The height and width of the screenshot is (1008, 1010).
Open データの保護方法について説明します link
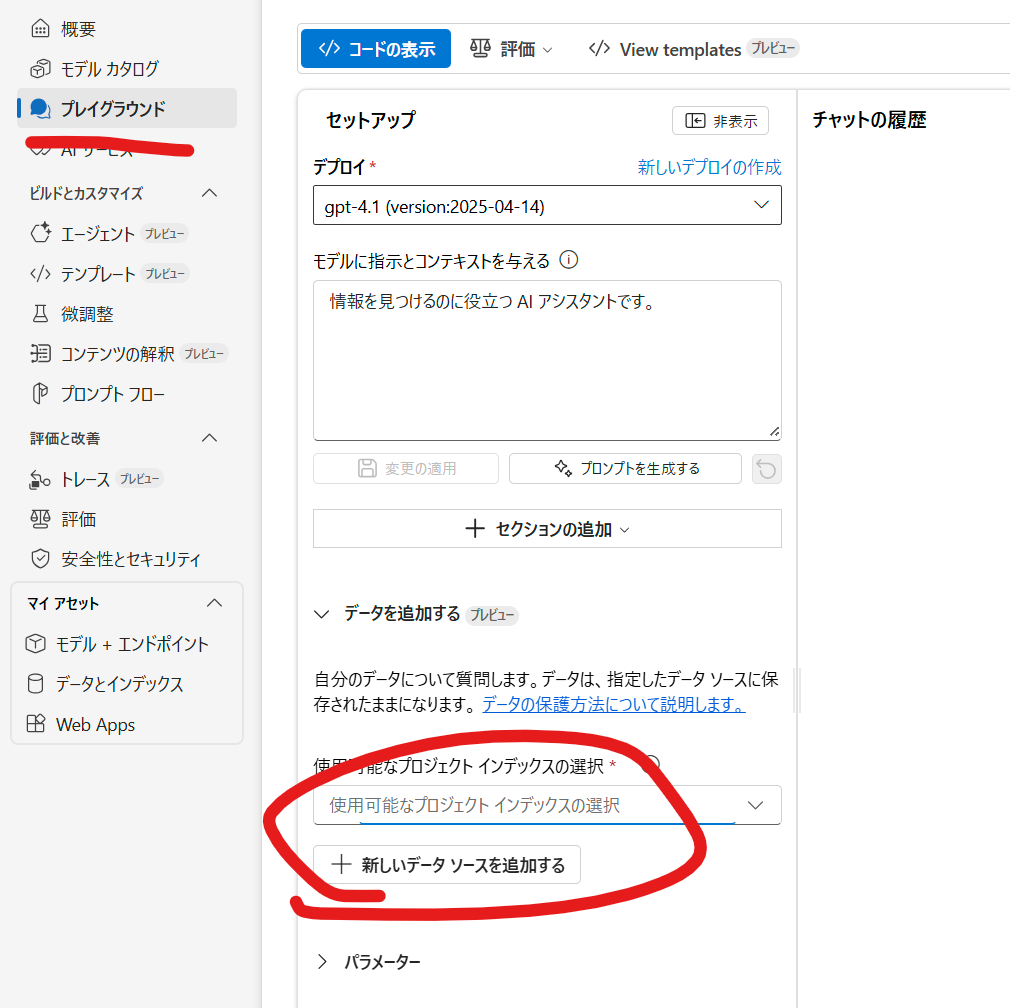click(x=614, y=705)
